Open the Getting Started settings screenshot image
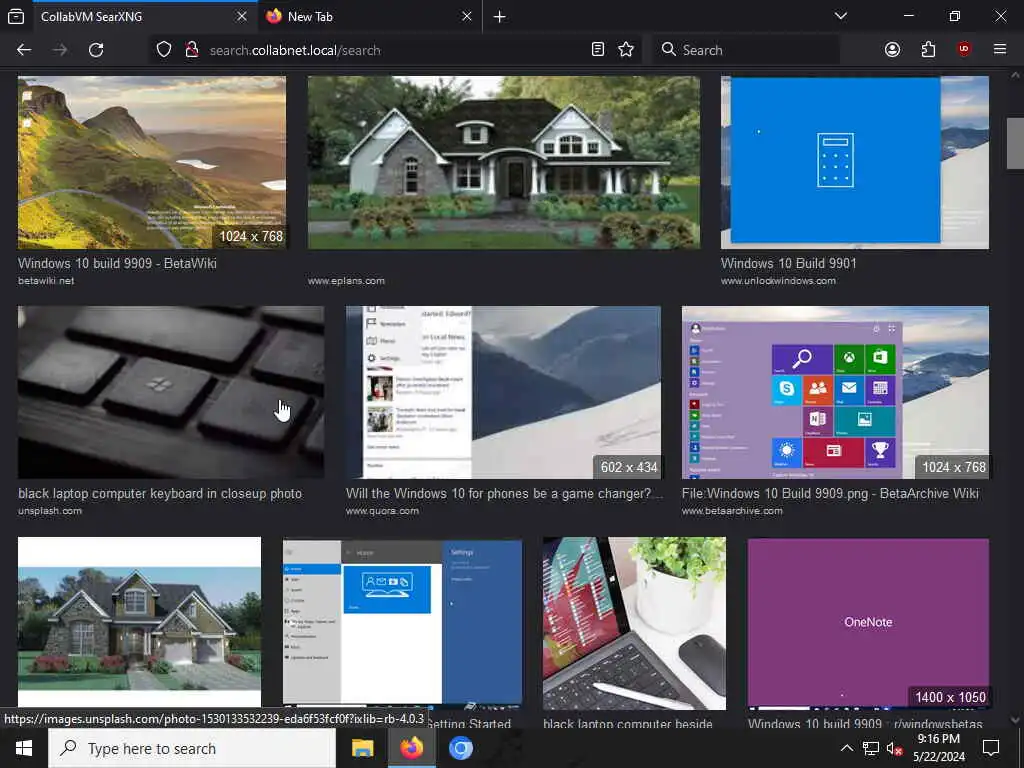The height and width of the screenshot is (768, 1024). pyautogui.click(x=402, y=623)
